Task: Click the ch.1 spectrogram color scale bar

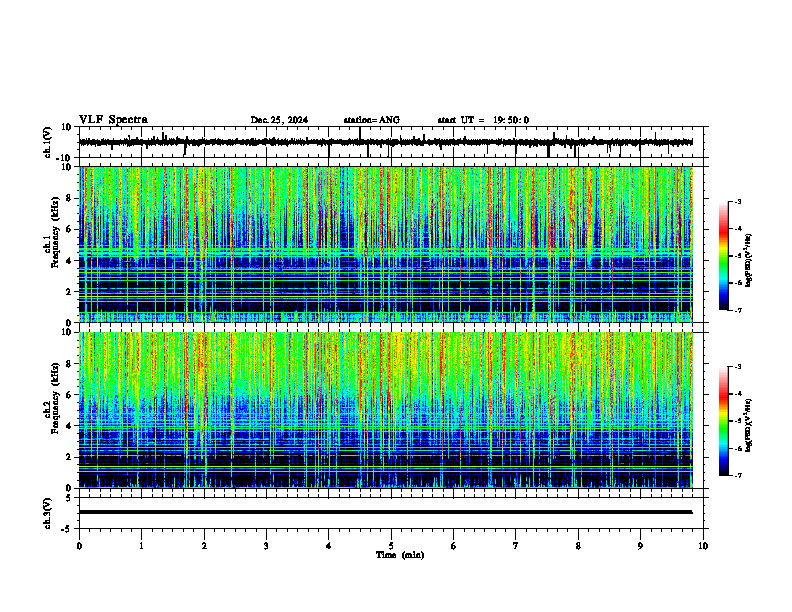Action: click(x=724, y=256)
